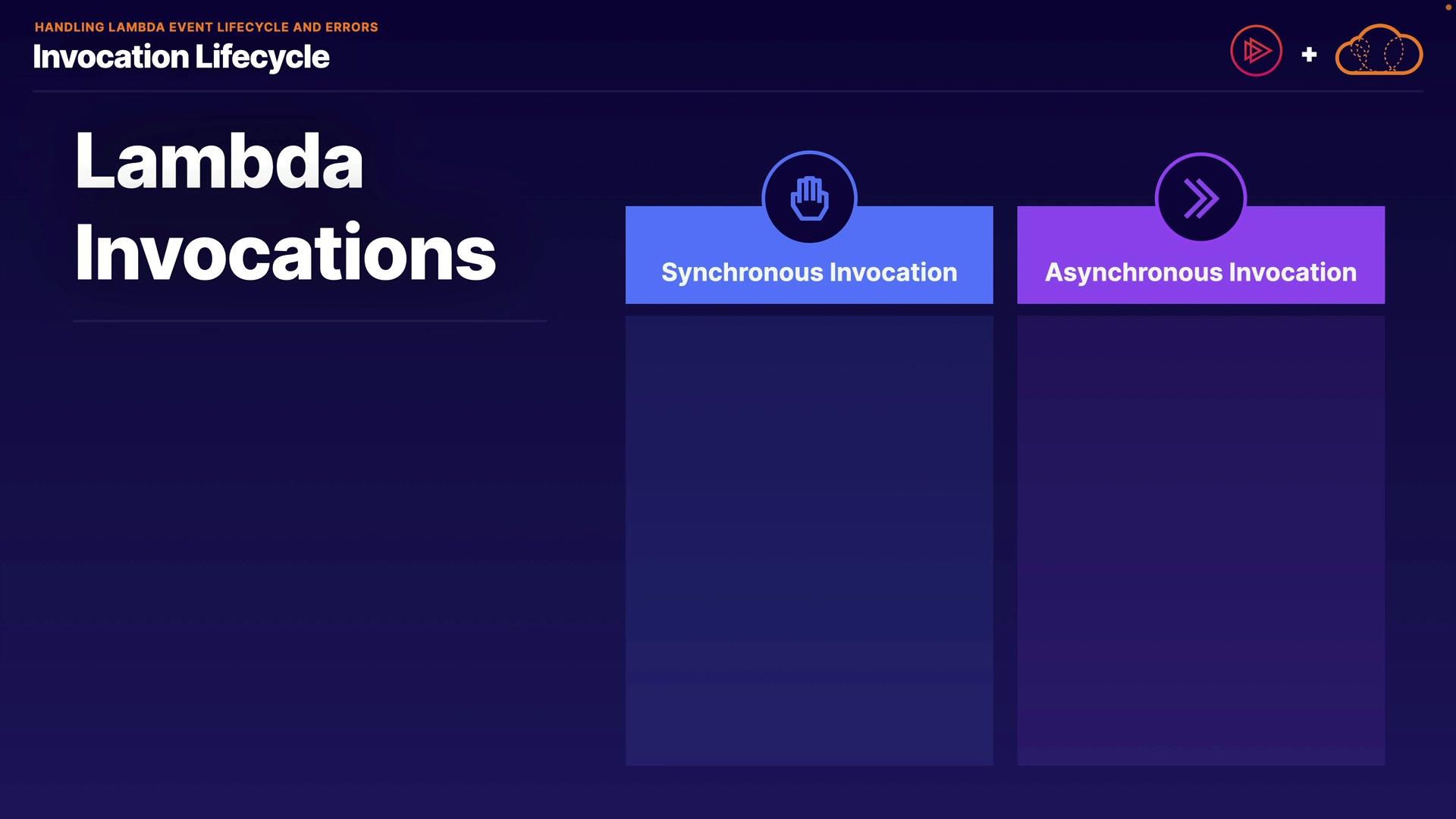Click the word 'Invocation' in the slide title

point(111,57)
